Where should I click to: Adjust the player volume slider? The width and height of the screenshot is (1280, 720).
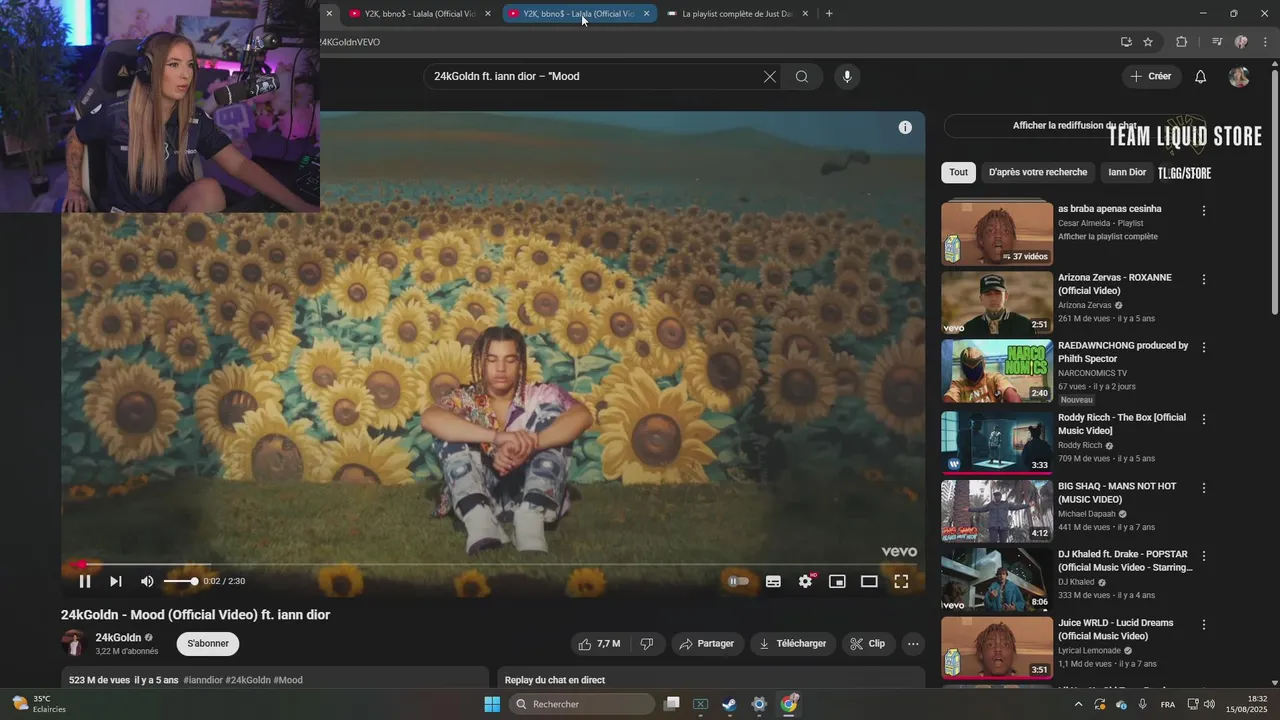[x=181, y=581]
